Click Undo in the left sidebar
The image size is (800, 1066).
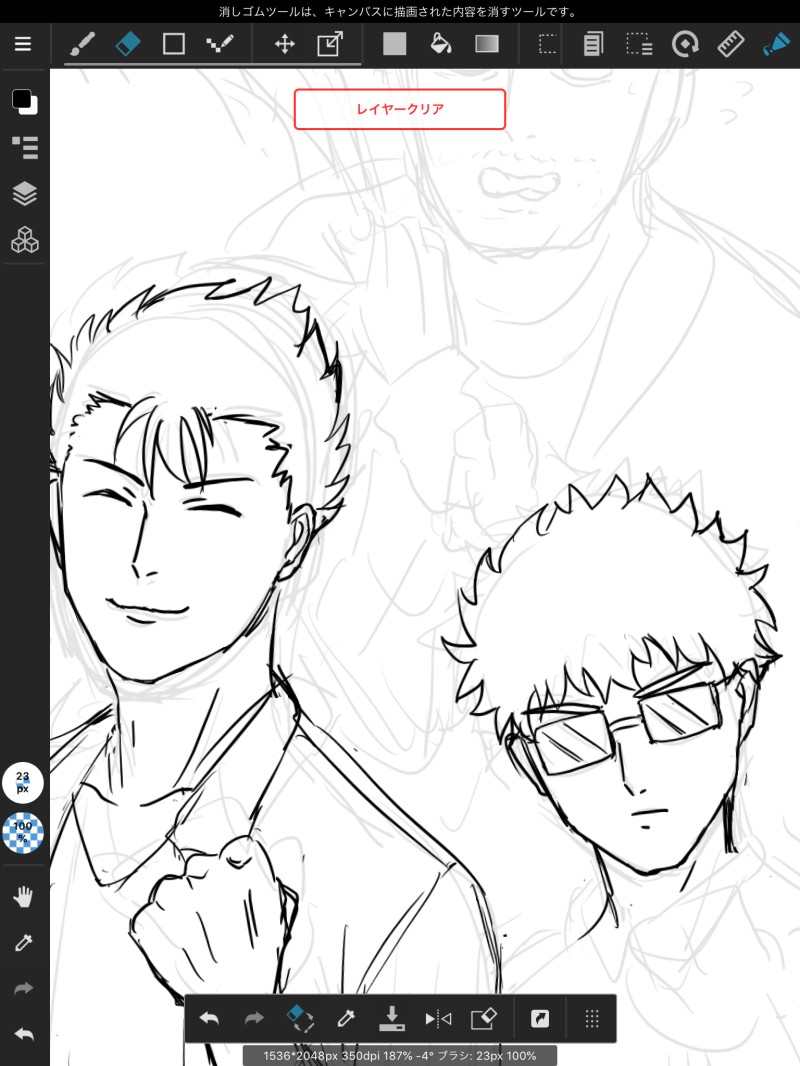[23, 1034]
